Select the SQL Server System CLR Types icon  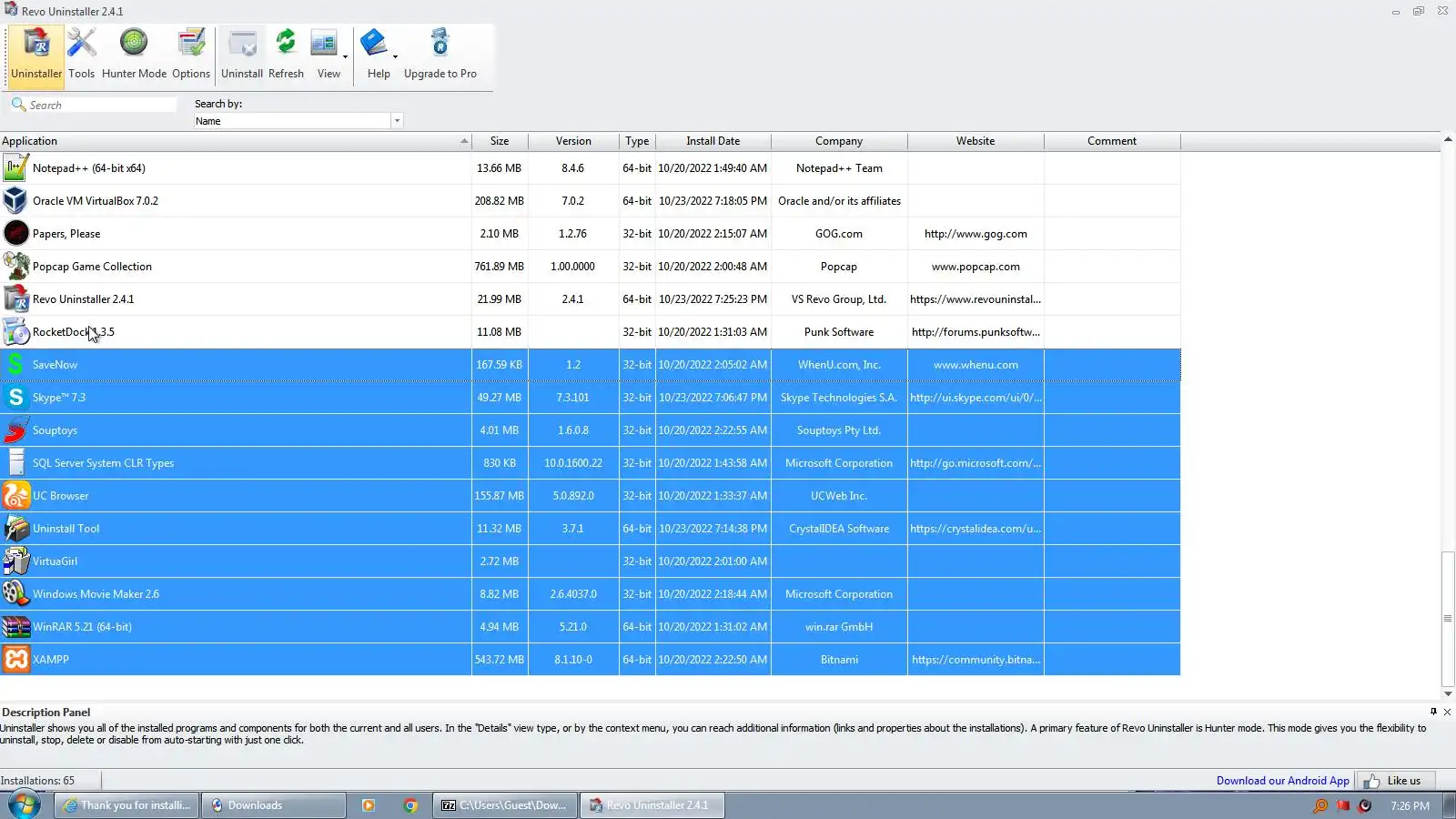tap(15, 463)
